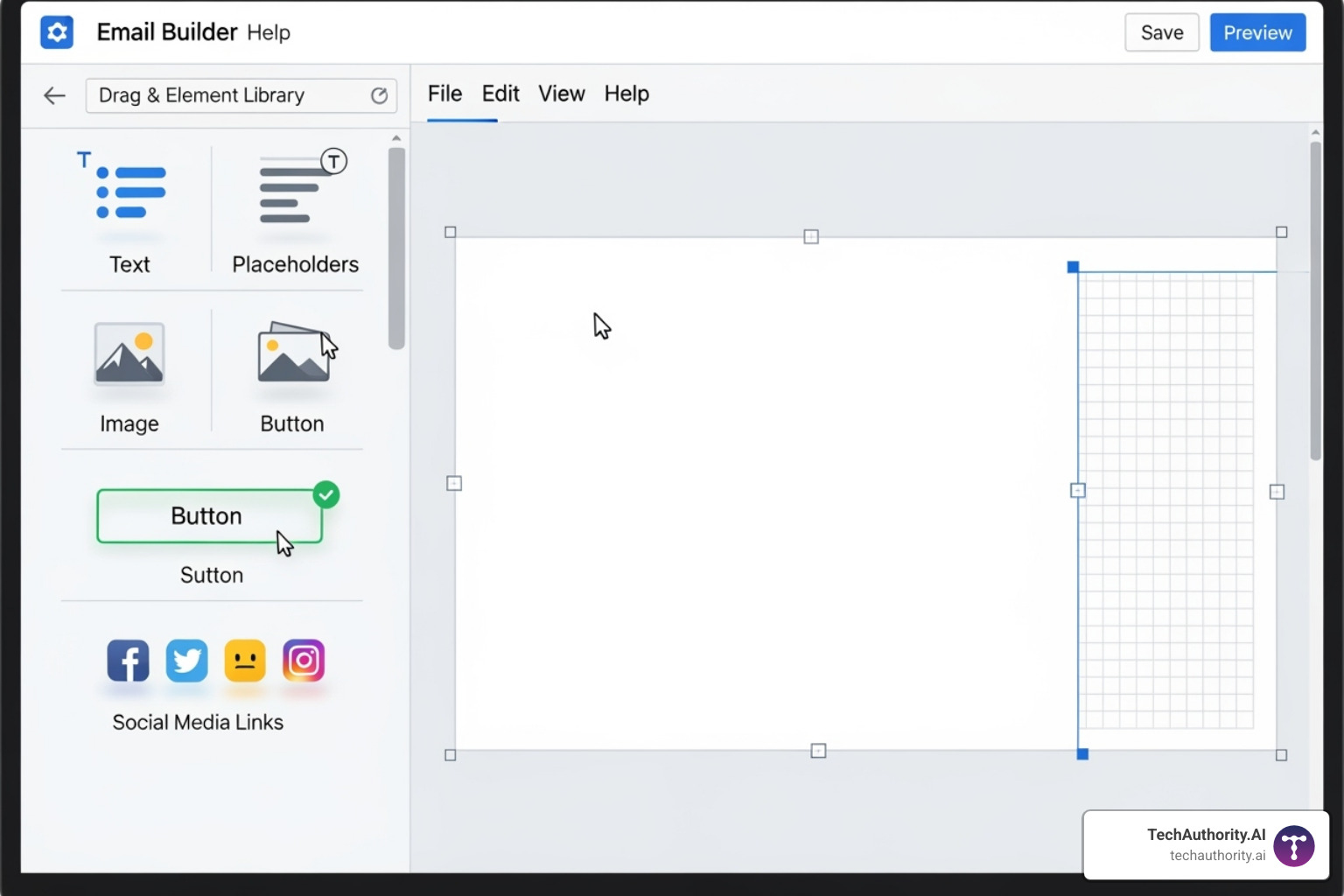Toggle the green checkmark on the Sutton button
The width and height of the screenshot is (1344, 896).
(x=325, y=494)
